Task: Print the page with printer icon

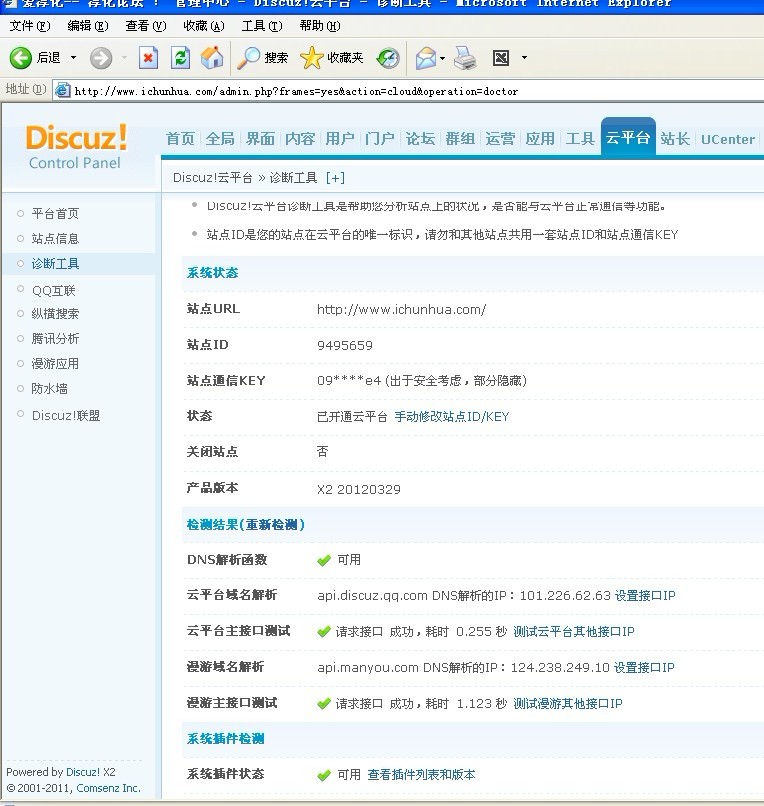Action: pyautogui.click(x=466, y=58)
